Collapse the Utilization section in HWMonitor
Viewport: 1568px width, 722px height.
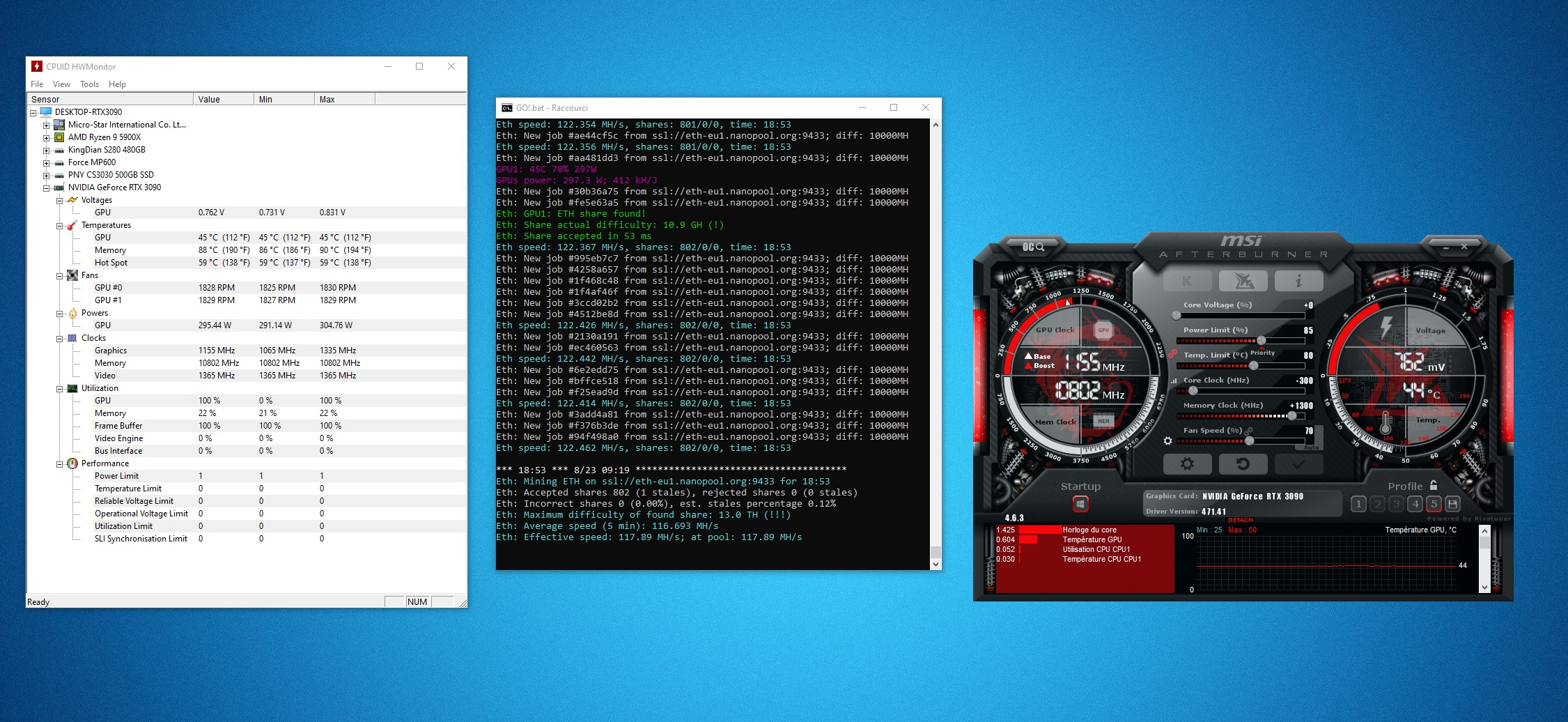pyautogui.click(x=59, y=388)
